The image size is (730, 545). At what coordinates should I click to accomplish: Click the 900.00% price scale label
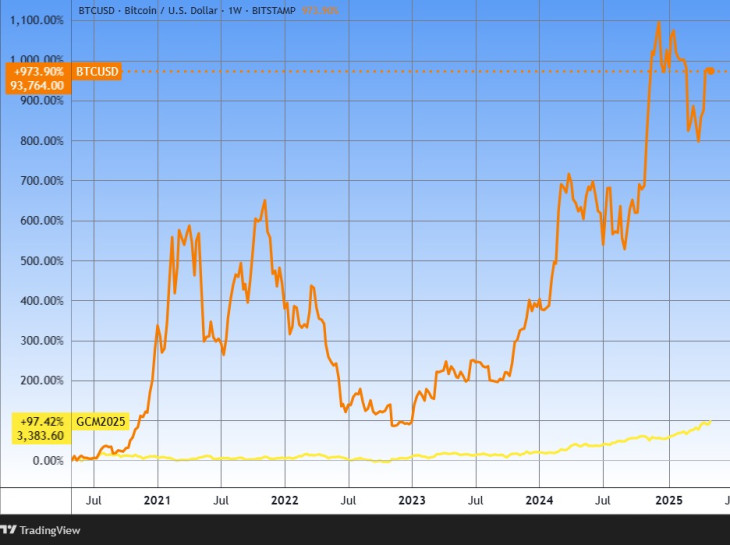pos(42,101)
